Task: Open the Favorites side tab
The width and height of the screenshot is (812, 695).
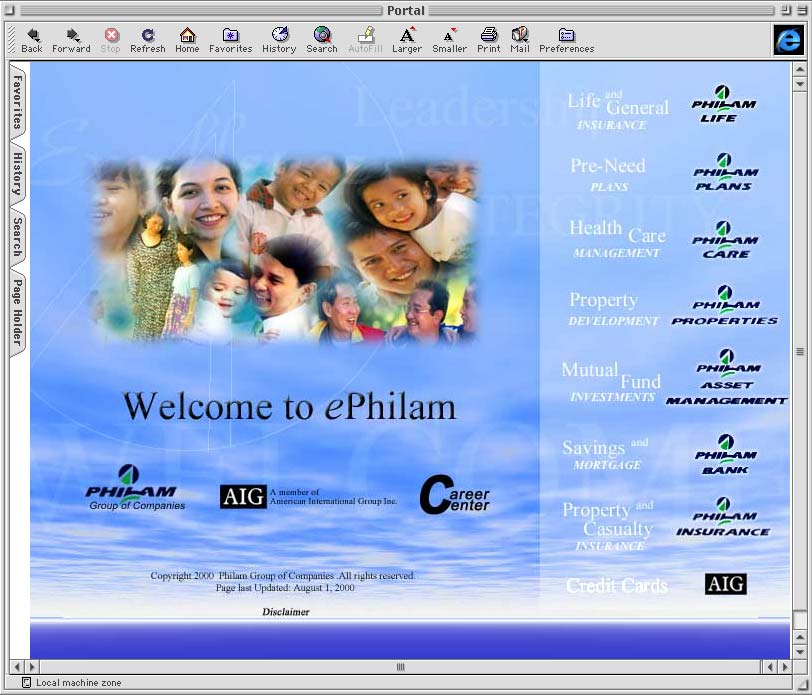Action: (18, 102)
